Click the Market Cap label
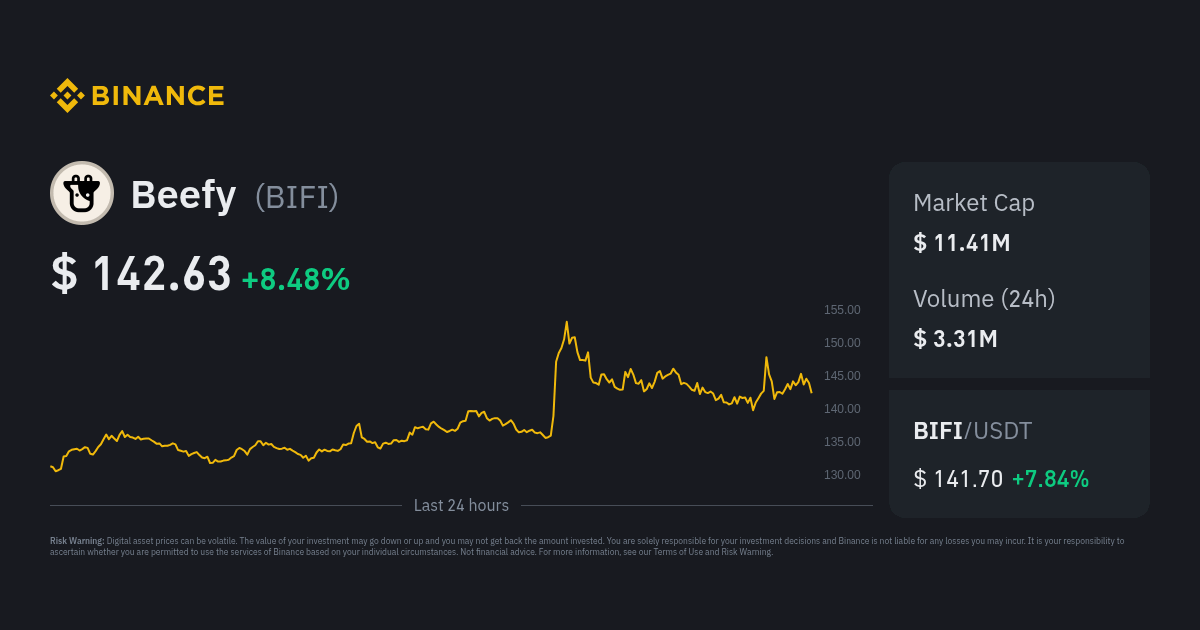Screen dimensions: 1200x630 point(974,203)
